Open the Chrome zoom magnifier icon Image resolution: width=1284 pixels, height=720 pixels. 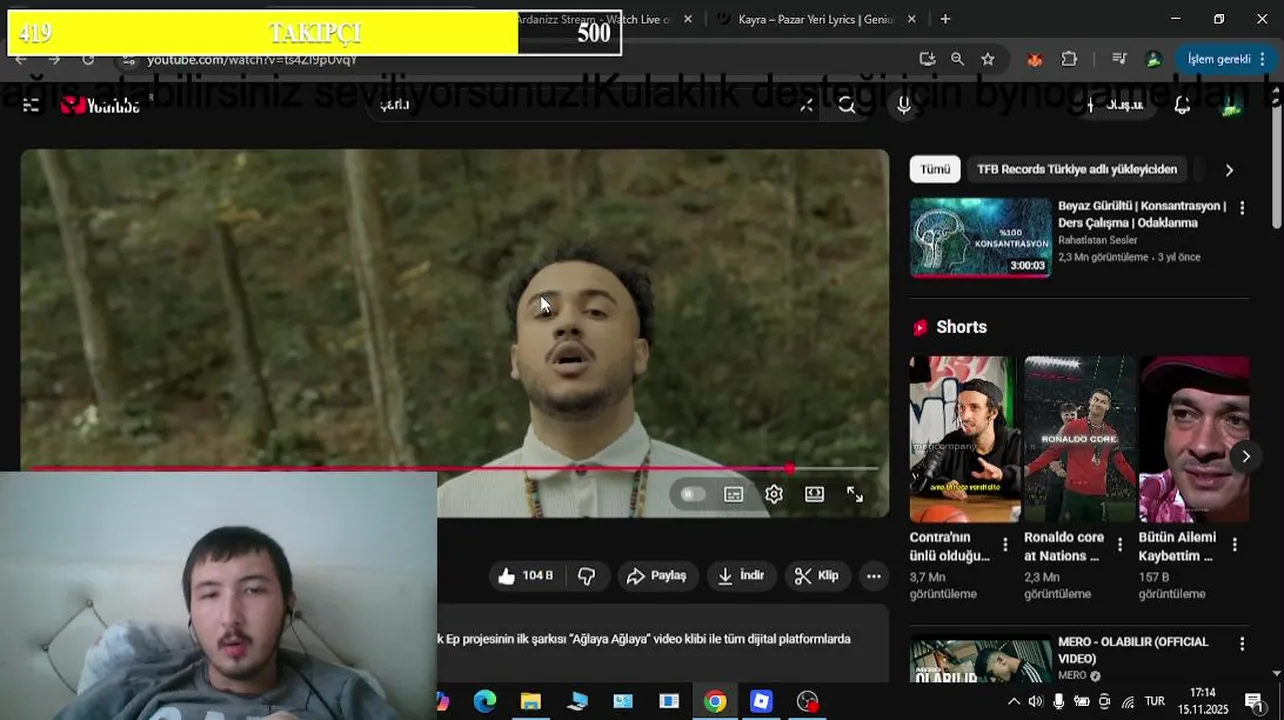(x=957, y=59)
